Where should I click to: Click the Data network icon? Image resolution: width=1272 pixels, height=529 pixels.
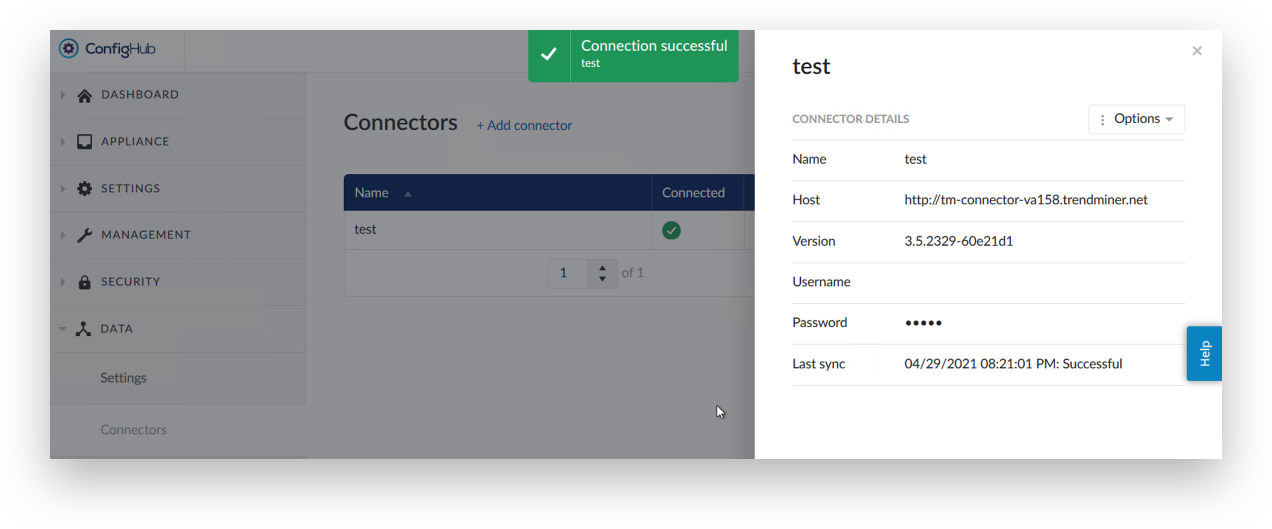(x=84, y=329)
